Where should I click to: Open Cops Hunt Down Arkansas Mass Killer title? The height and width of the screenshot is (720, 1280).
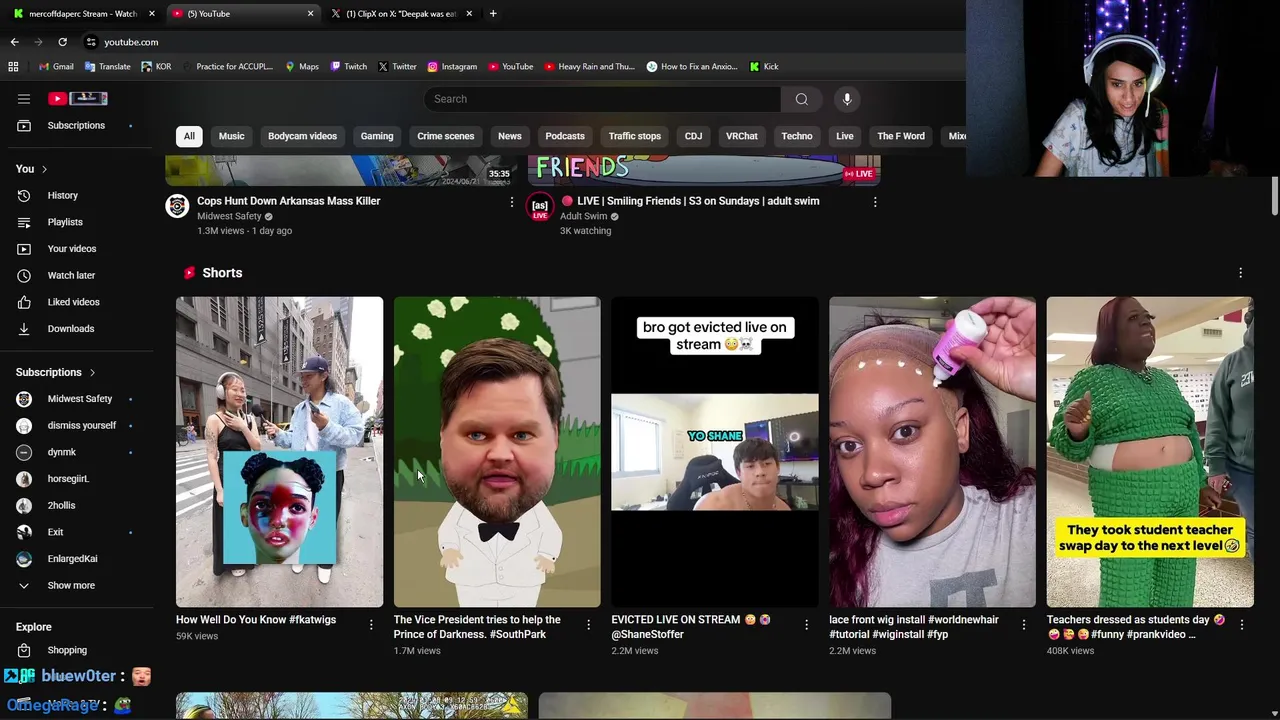pyautogui.click(x=289, y=201)
